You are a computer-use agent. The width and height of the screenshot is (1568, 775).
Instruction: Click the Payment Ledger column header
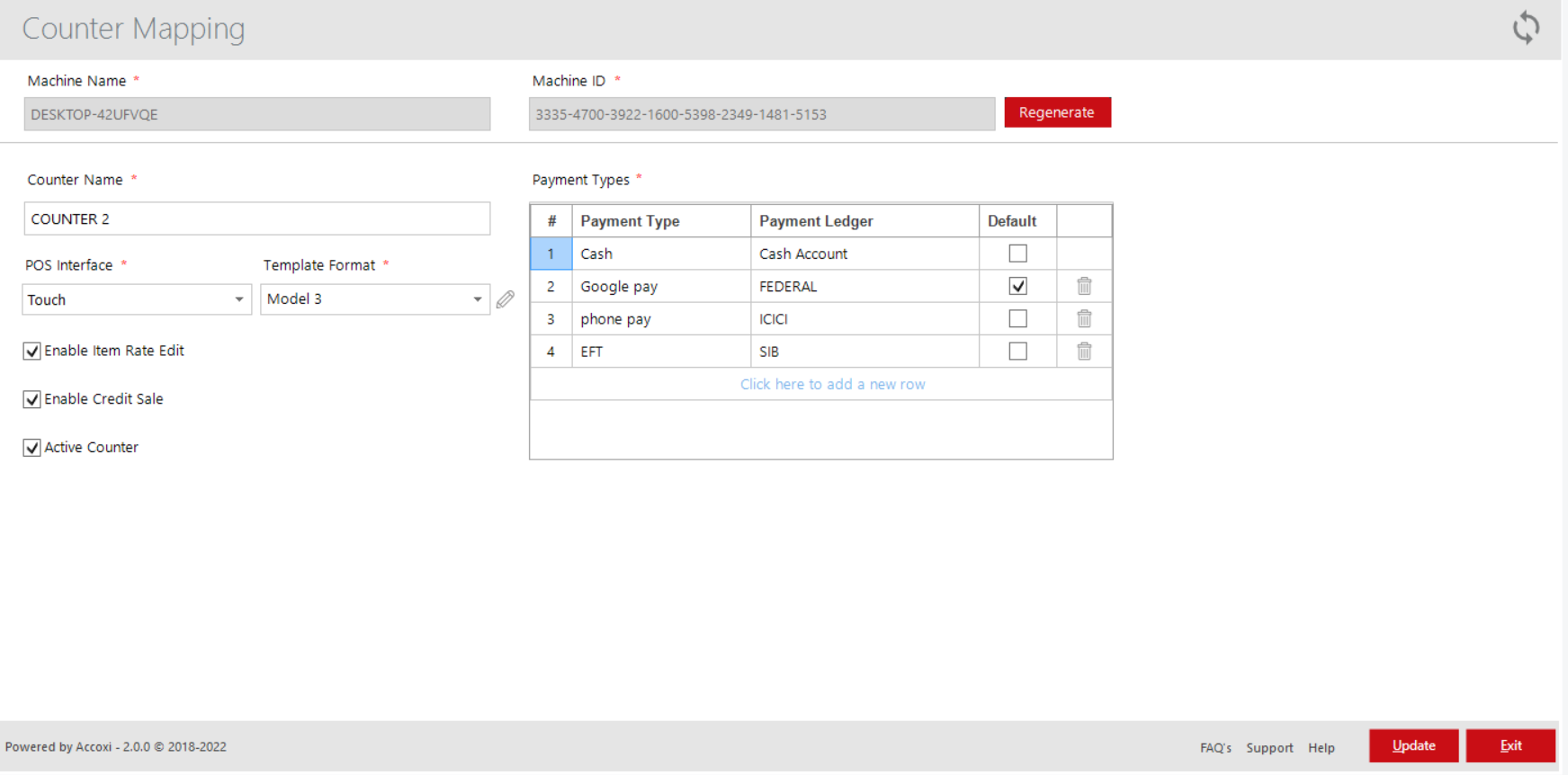click(865, 221)
